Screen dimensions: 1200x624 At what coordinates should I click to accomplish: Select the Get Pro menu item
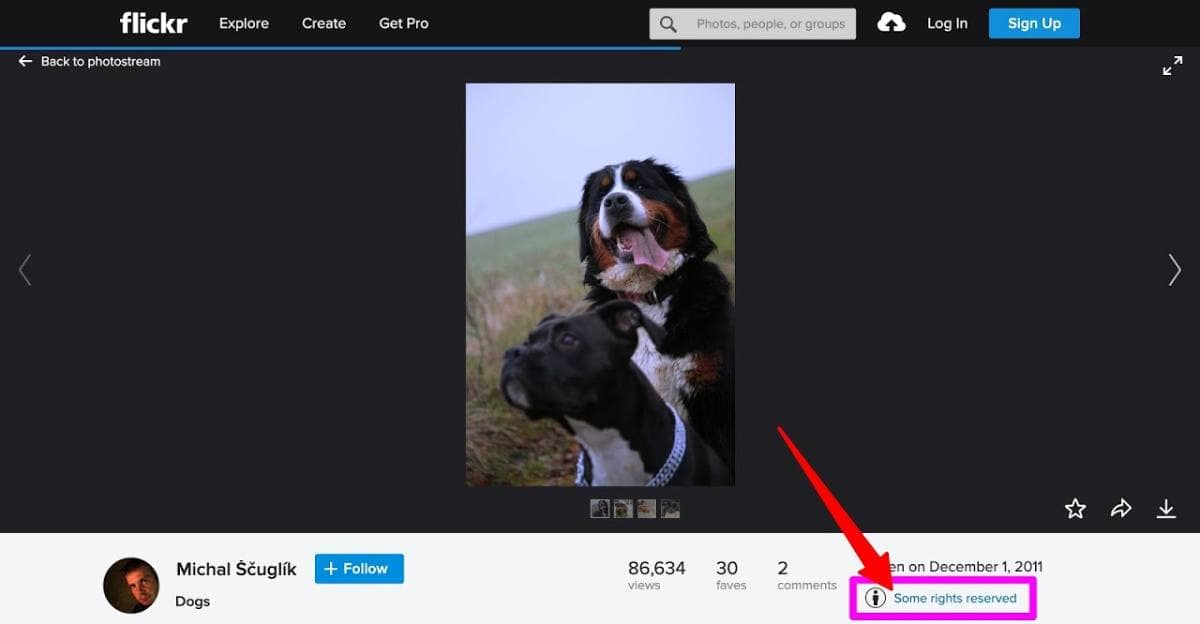[x=403, y=23]
